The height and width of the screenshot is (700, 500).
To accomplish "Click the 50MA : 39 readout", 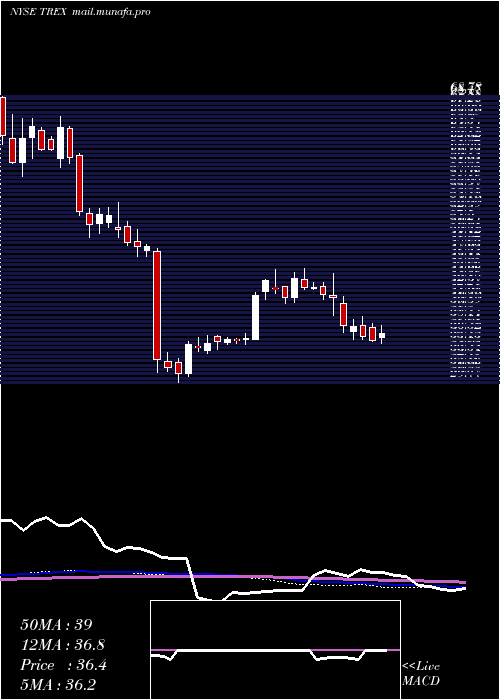I will coord(56,625).
